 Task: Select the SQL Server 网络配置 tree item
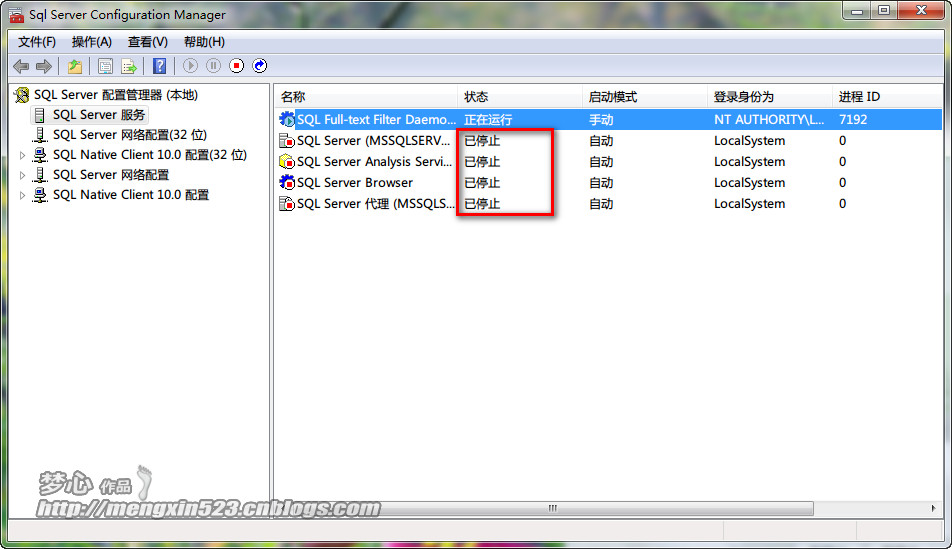[111, 175]
